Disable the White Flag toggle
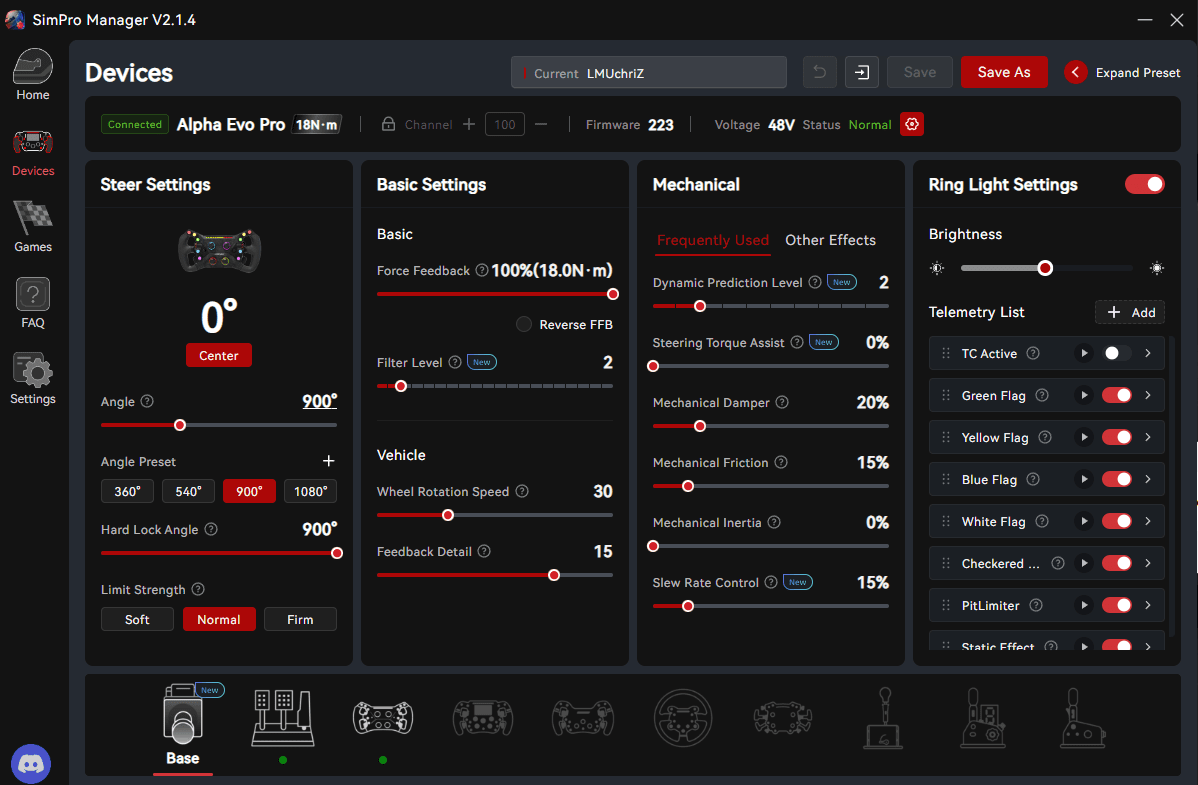The width and height of the screenshot is (1198, 785). coord(1116,521)
